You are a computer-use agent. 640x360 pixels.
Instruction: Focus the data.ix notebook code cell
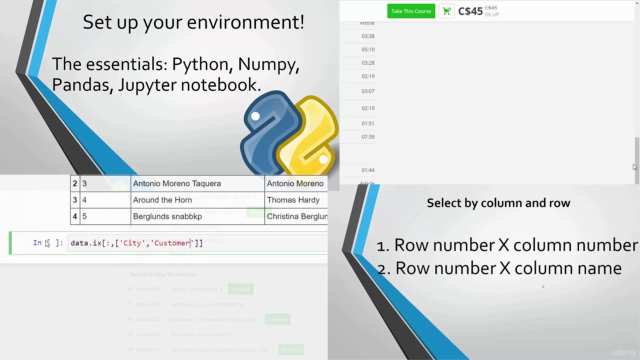point(198,243)
